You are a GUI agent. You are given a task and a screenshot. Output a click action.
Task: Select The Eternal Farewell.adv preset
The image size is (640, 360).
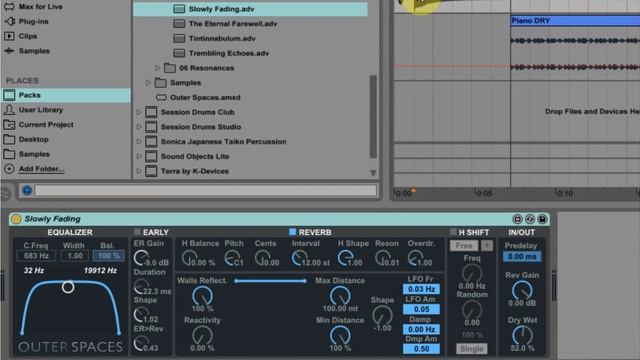click(x=225, y=24)
